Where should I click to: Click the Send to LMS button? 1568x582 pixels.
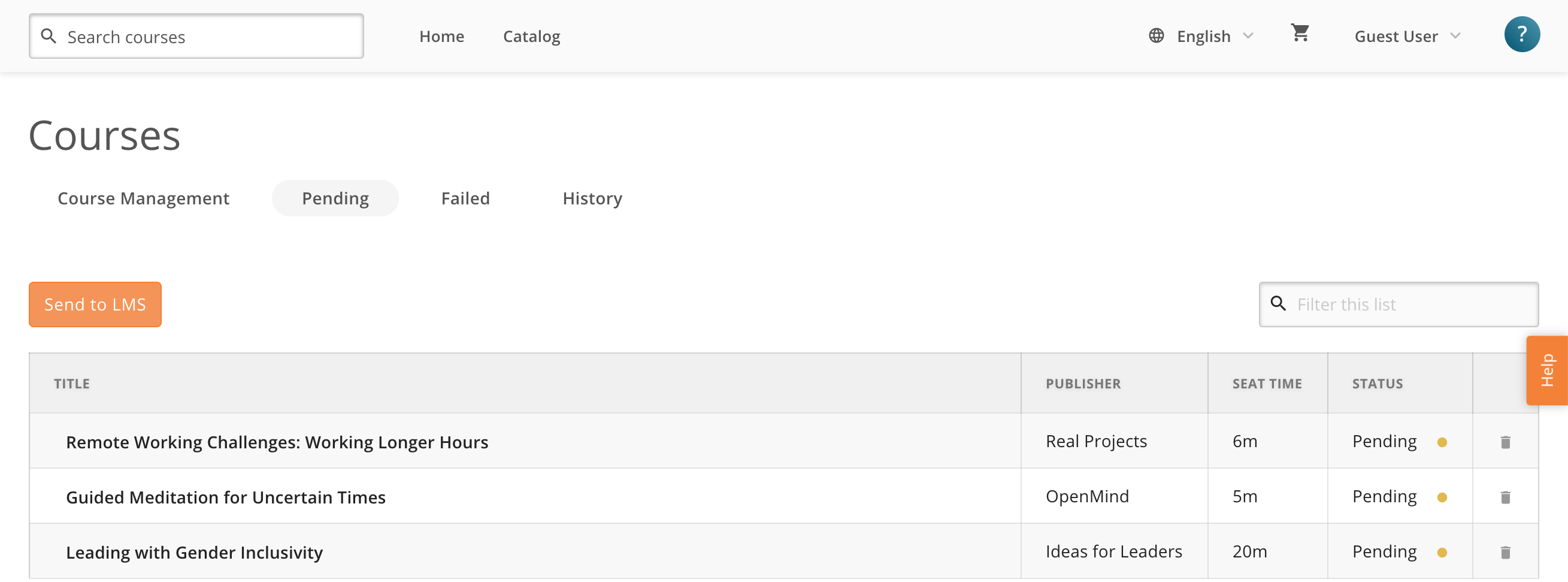[x=95, y=304]
